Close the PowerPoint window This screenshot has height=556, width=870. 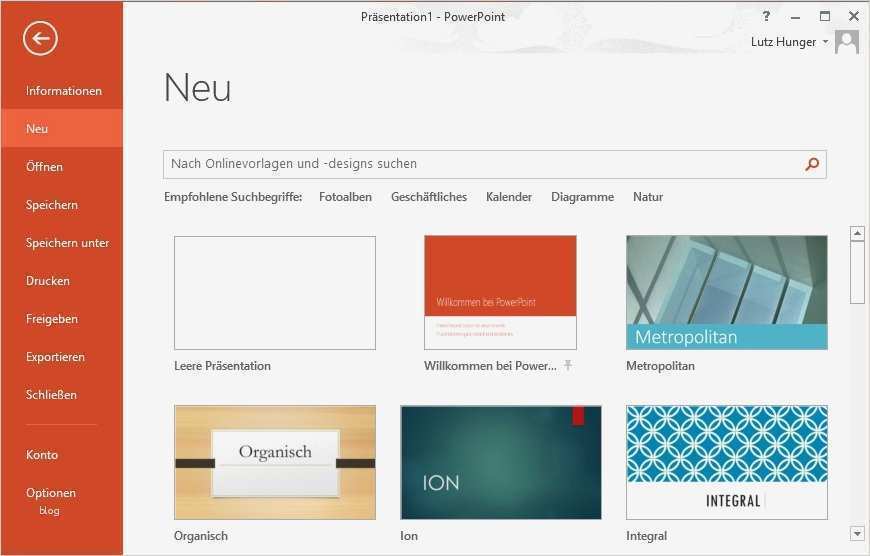(x=854, y=16)
